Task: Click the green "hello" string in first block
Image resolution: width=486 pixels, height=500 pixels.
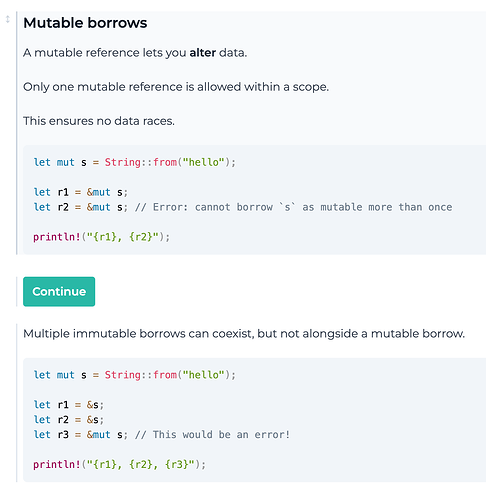Action: click(x=203, y=162)
